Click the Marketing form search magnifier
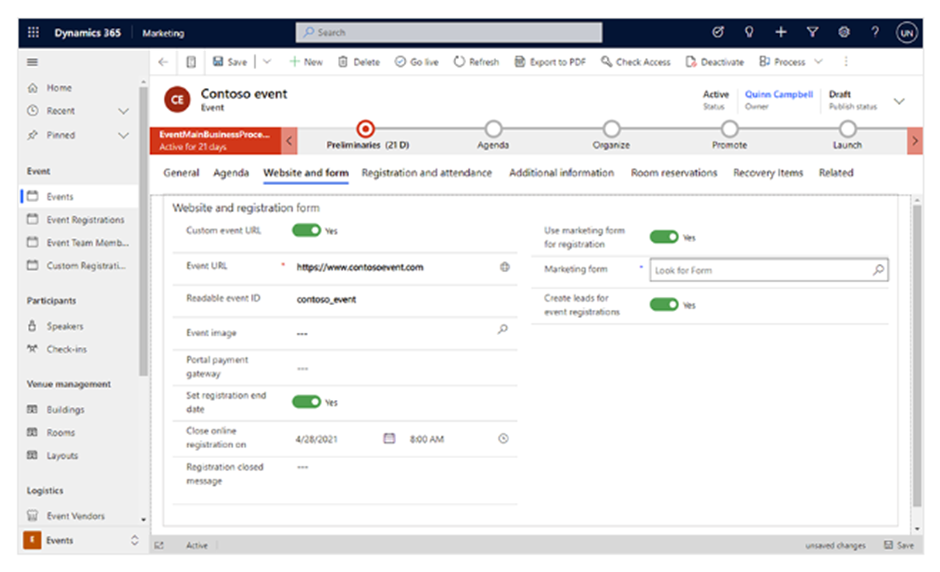Screen dimensions: 940x572 click(x=878, y=270)
